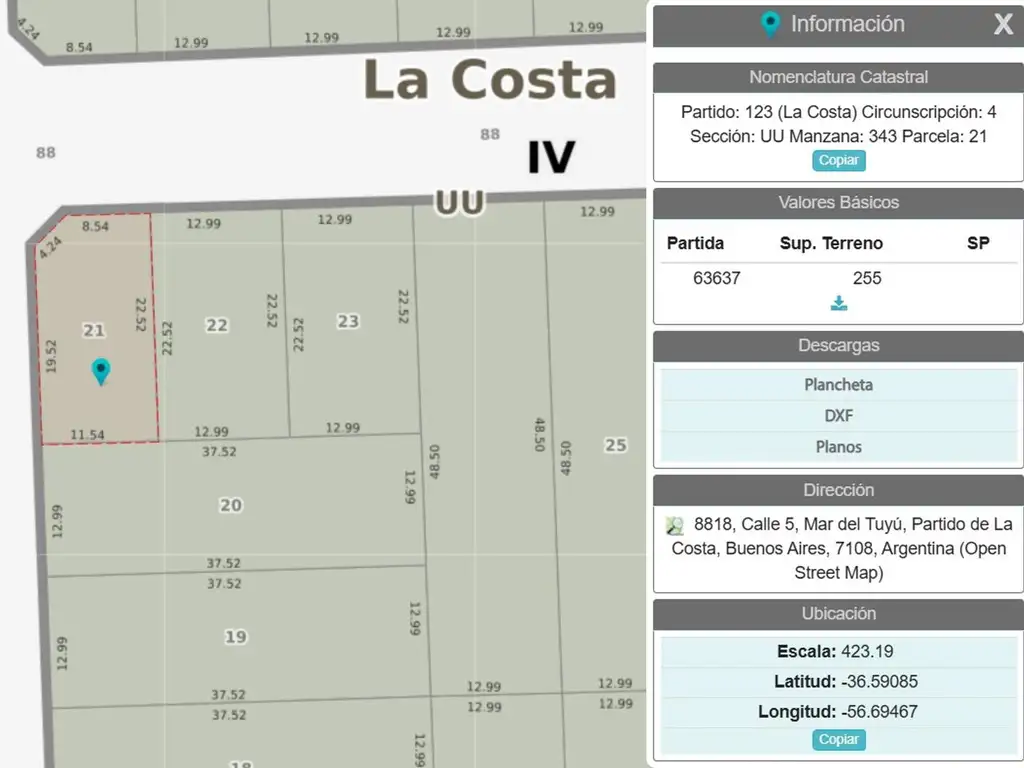Close the Información panel with the X
The image size is (1024, 768).
coord(1003,25)
